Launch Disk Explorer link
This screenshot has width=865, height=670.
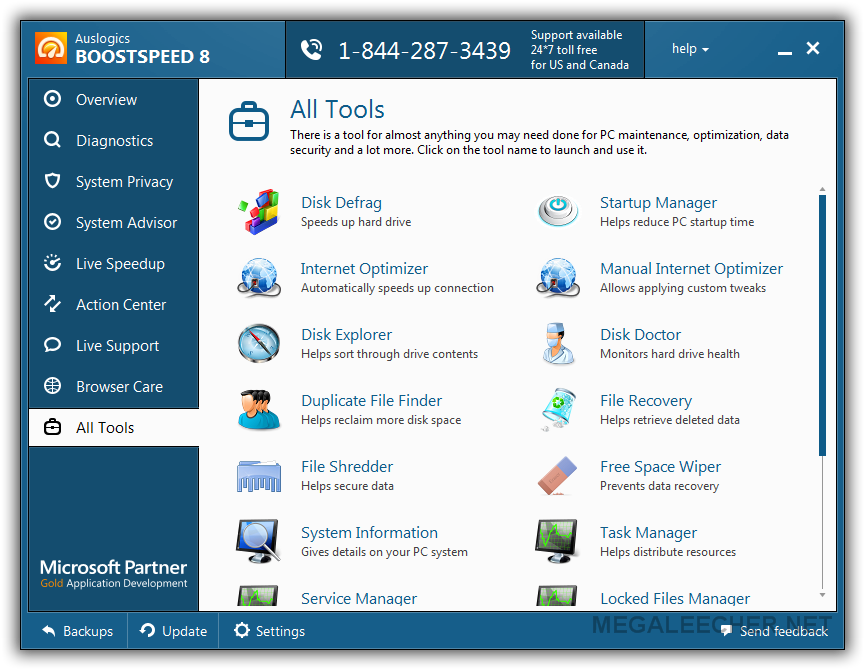click(x=346, y=335)
